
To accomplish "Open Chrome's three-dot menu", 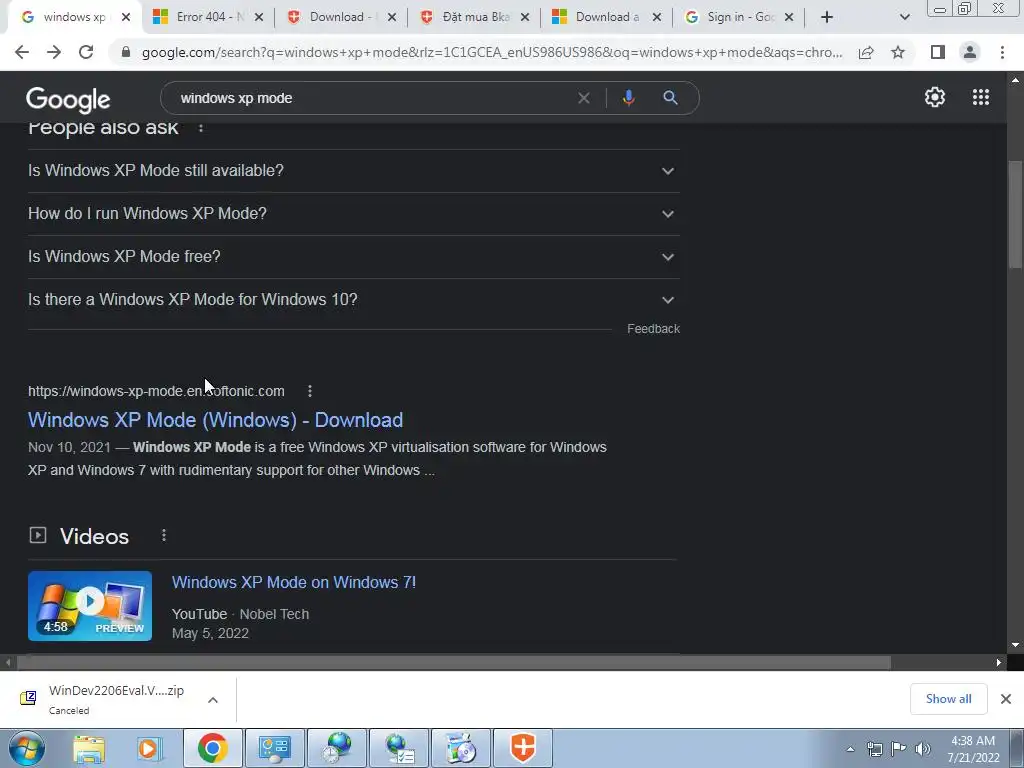I will (1002, 52).
